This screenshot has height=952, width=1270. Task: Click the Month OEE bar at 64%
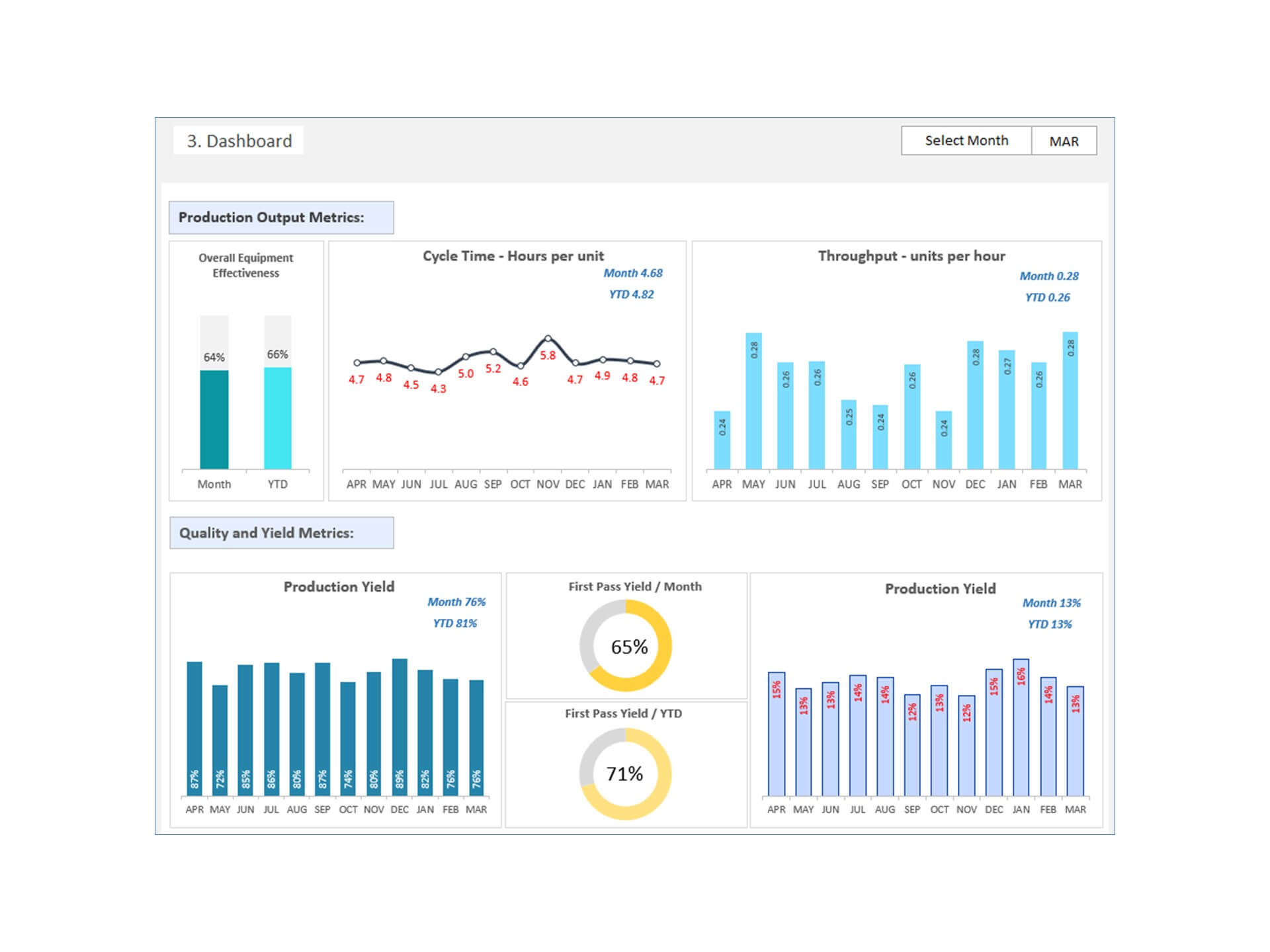(214, 419)
